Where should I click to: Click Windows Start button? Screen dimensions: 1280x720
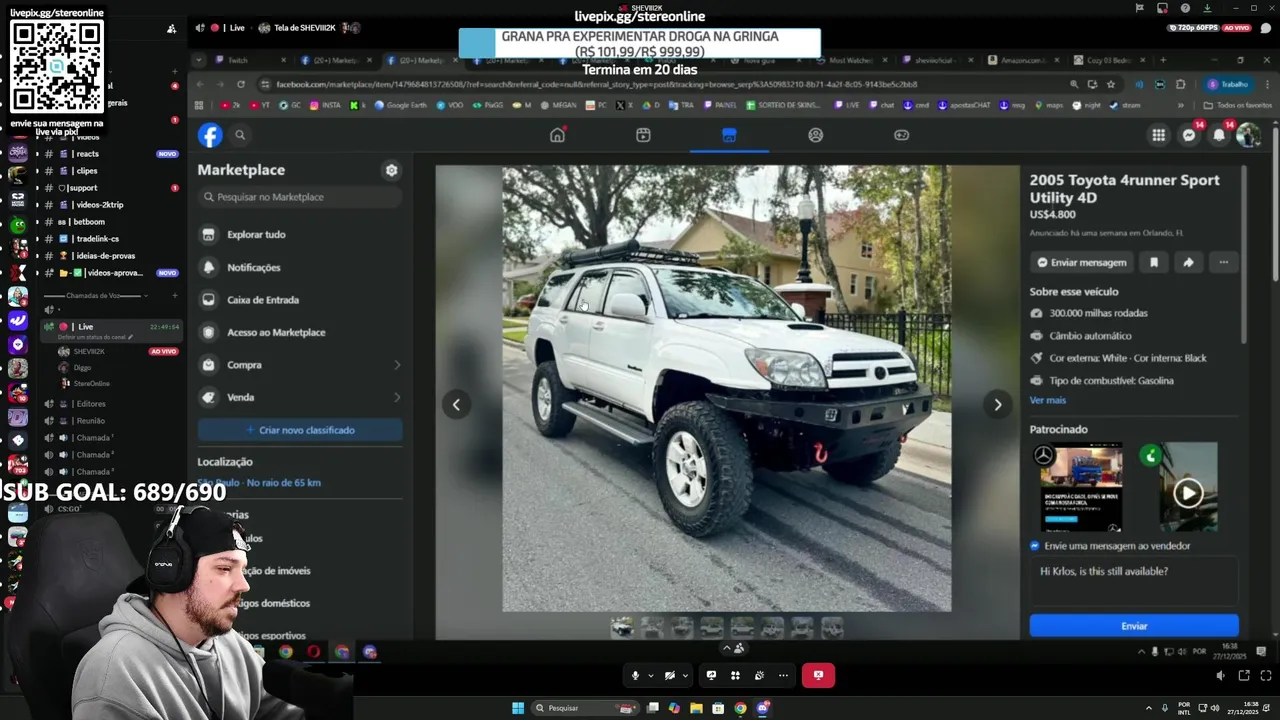click(518, 708)
